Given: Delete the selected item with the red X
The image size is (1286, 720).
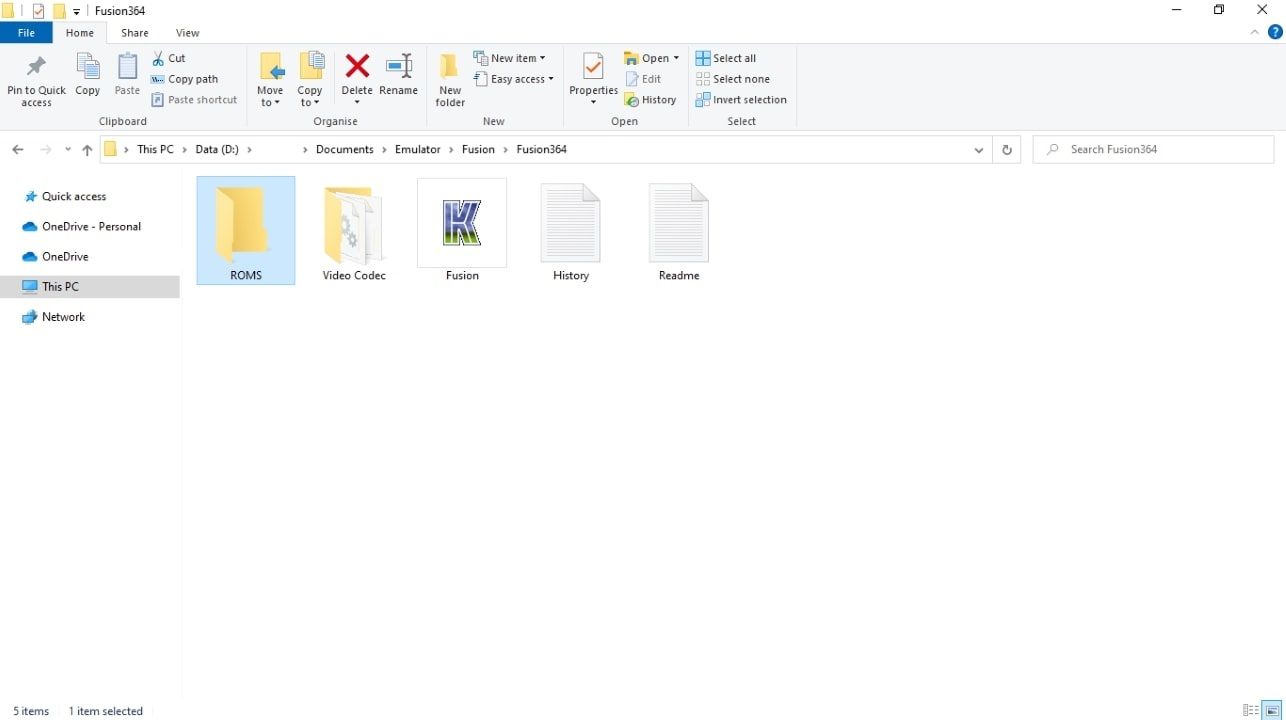Looking at the screenshot, I should coord(357,69).
